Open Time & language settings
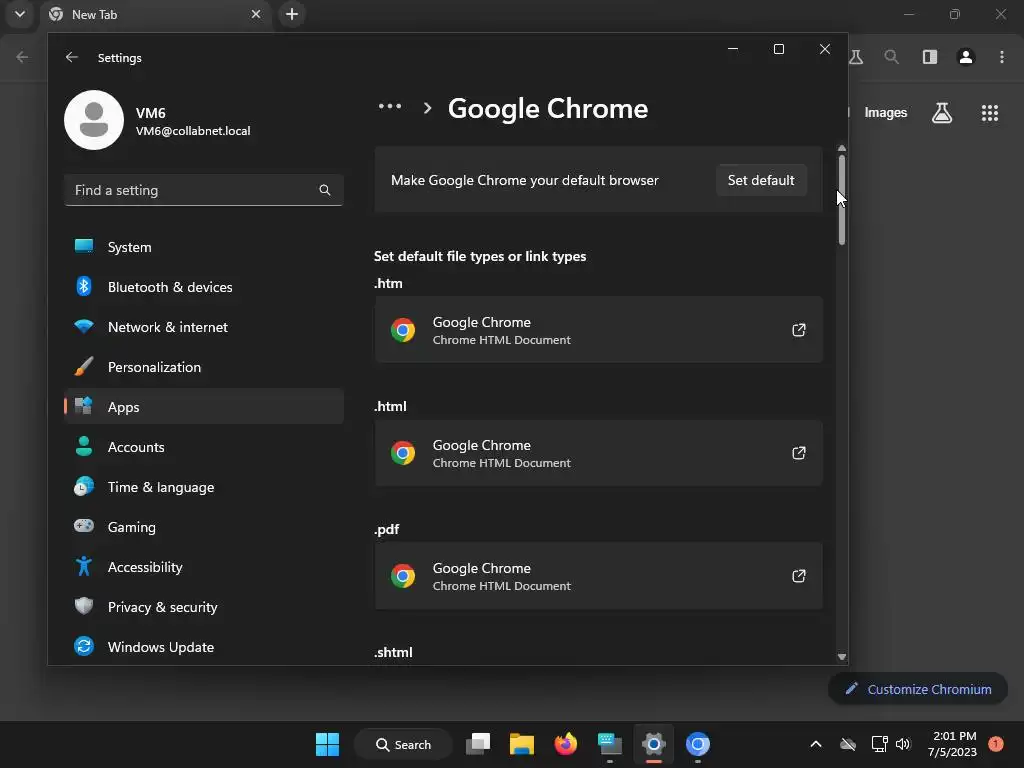This screenshot has width=1024, height=768. pyautogui.click(x=204, y=487)
